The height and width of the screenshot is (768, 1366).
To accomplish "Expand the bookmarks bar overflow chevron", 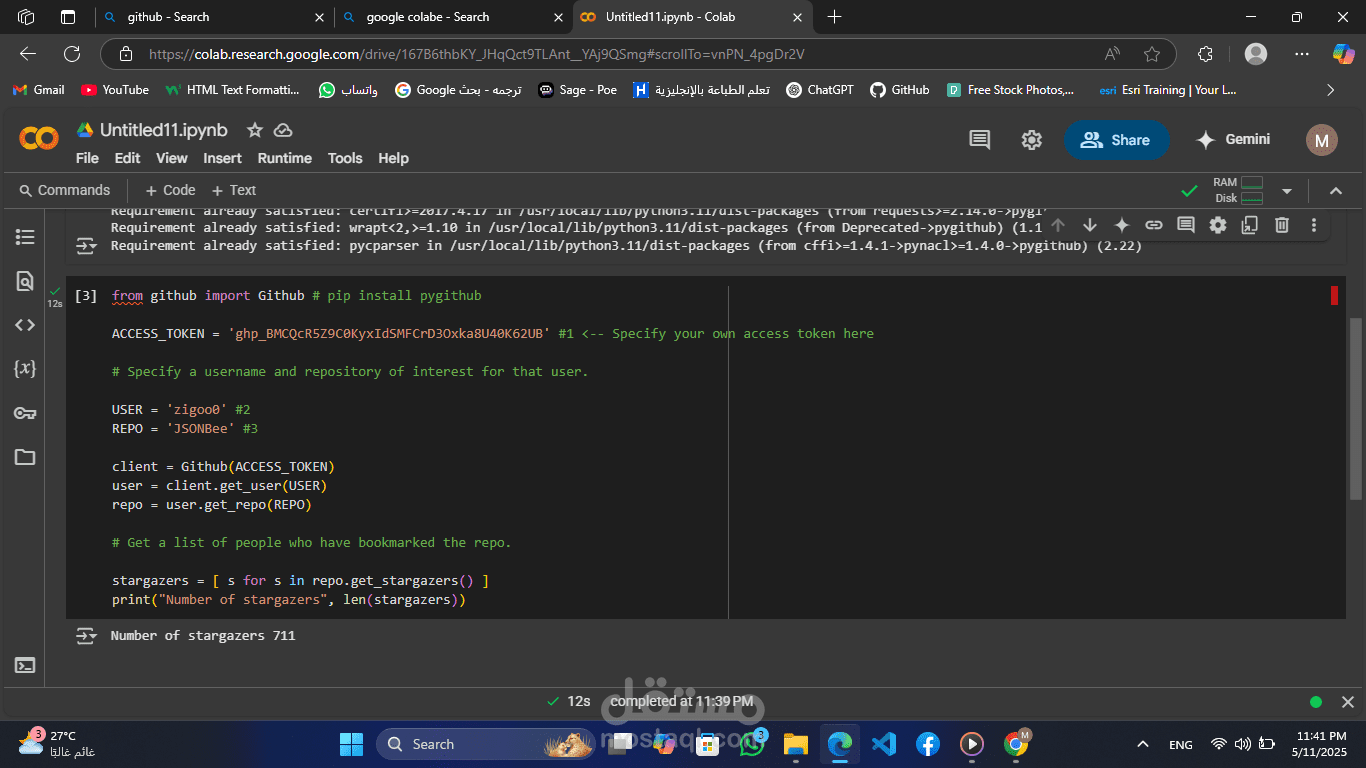I will 1330,90.
